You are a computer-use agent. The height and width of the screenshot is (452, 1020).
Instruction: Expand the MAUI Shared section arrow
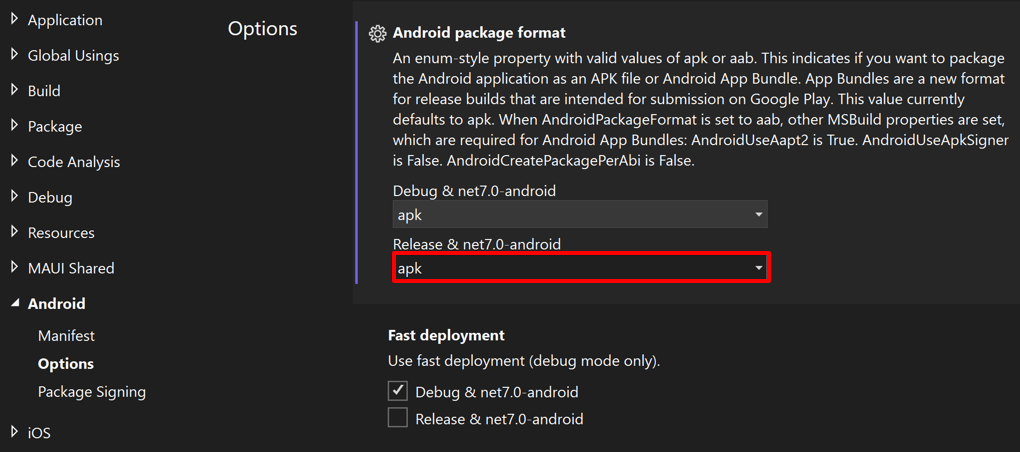pos(14,268)
